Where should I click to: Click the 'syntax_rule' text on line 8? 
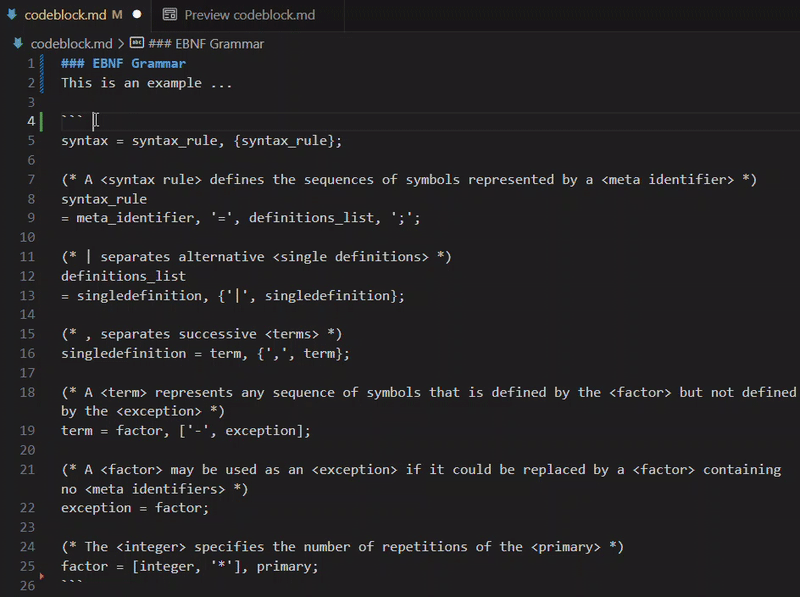104,199
